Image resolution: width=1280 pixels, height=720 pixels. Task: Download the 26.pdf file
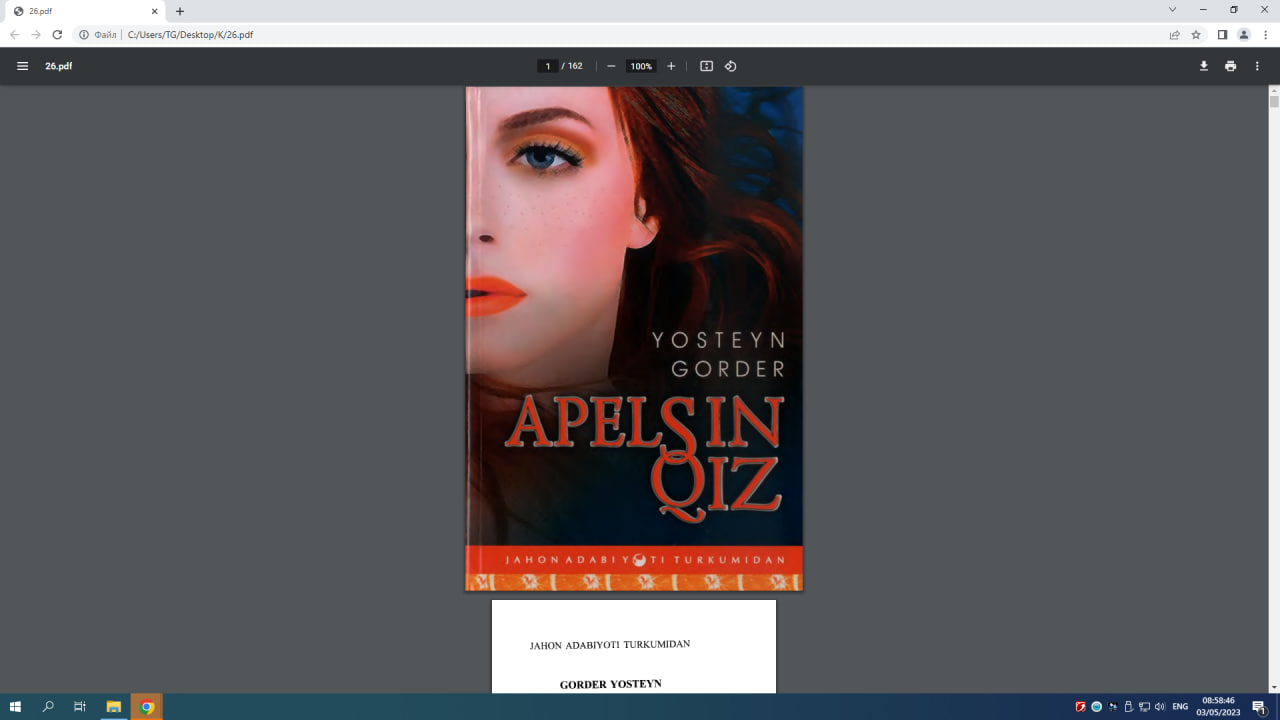click(x=1204, y=66)
